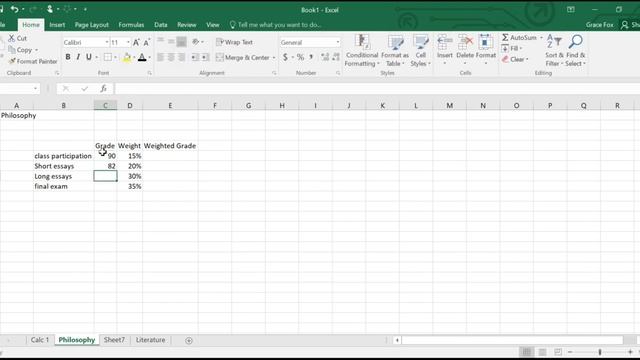Click Increase Decimal button
This screenshot has width=640, height=360.
pyautogui.click(x=325, y=57)
